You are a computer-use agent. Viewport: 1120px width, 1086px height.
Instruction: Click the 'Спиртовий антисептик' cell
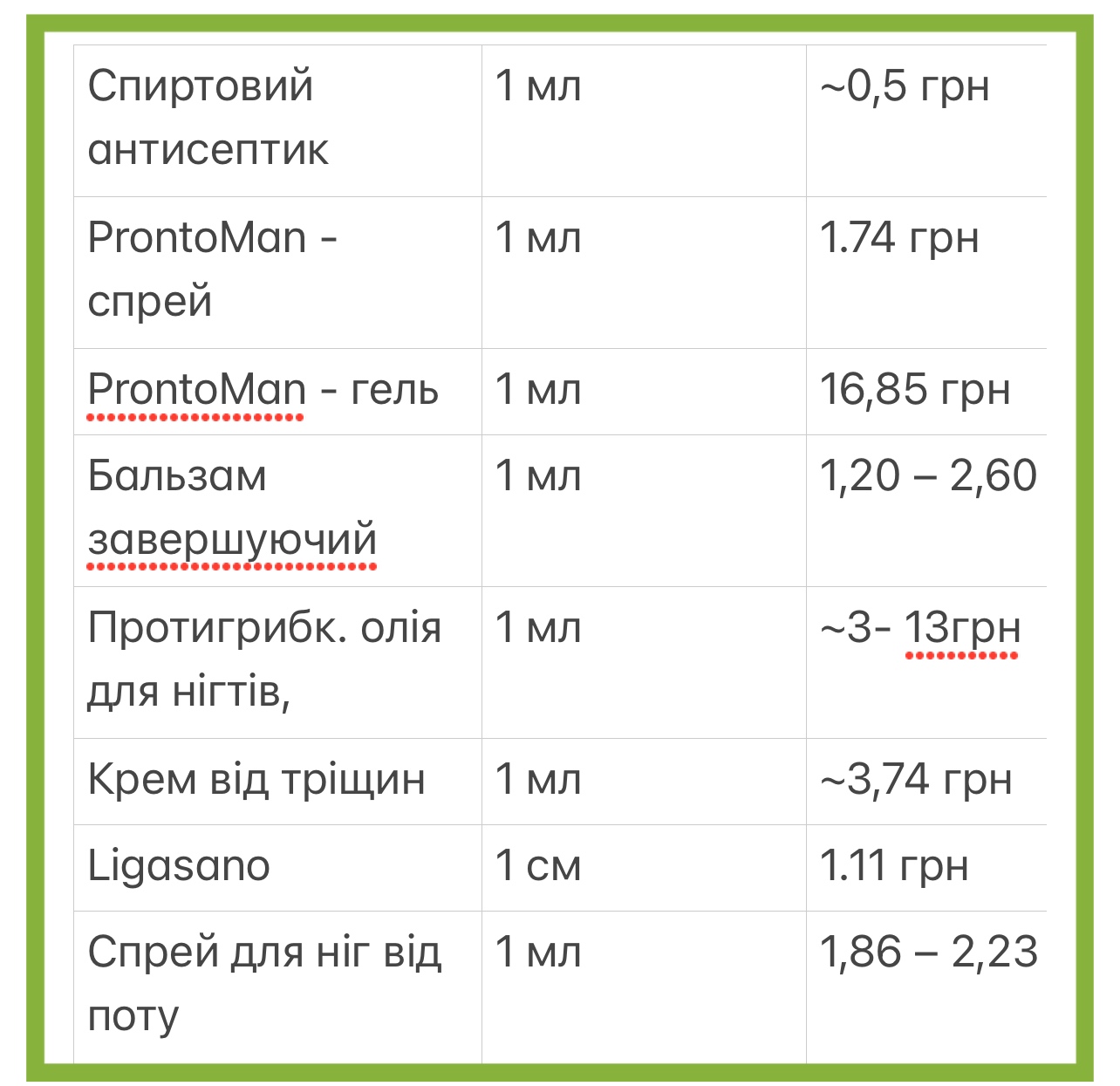(x=277, y=120)
